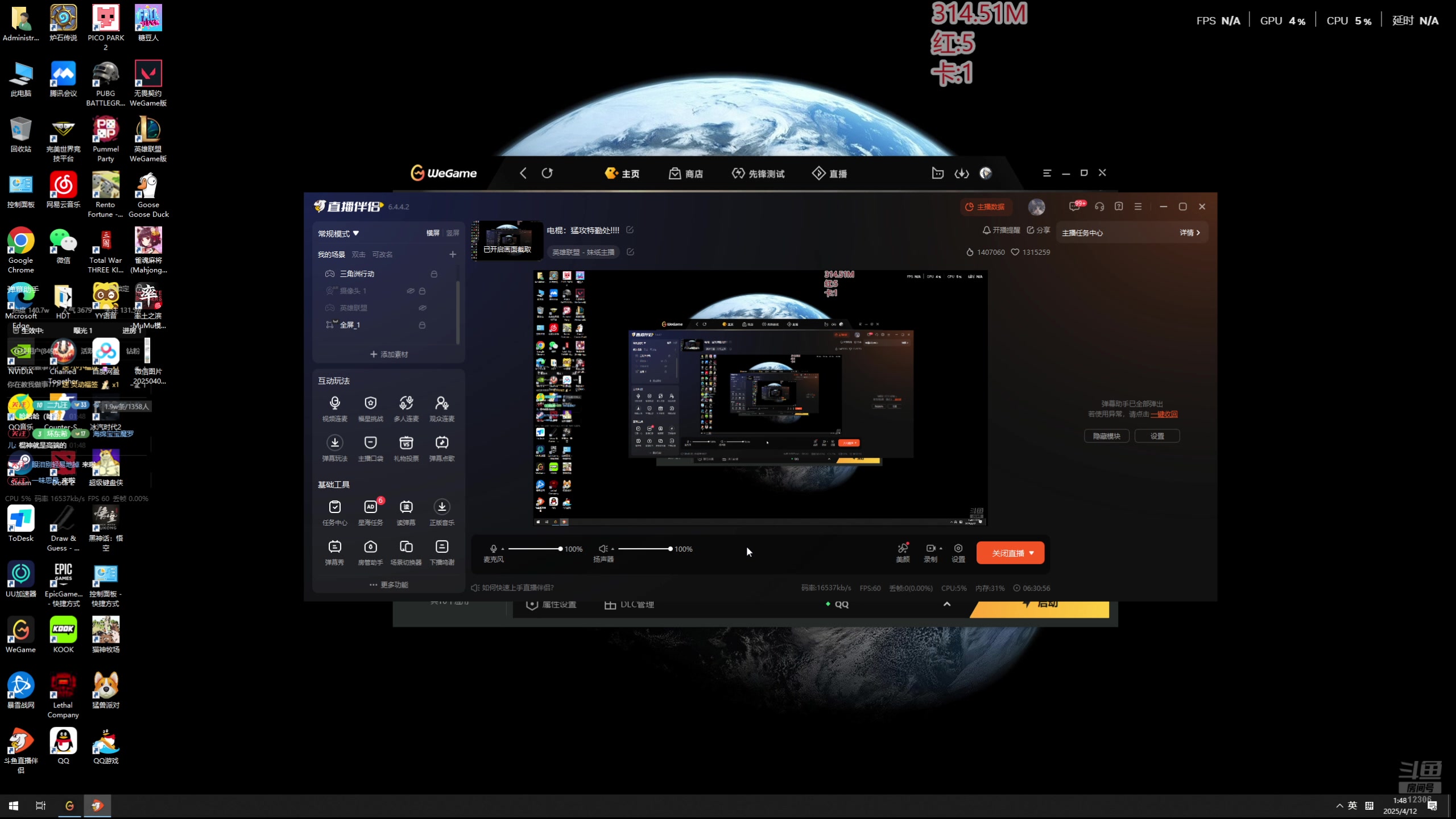Toggle lock on 全屏_1 source
Screen dimensions: 1456x819
422,325
